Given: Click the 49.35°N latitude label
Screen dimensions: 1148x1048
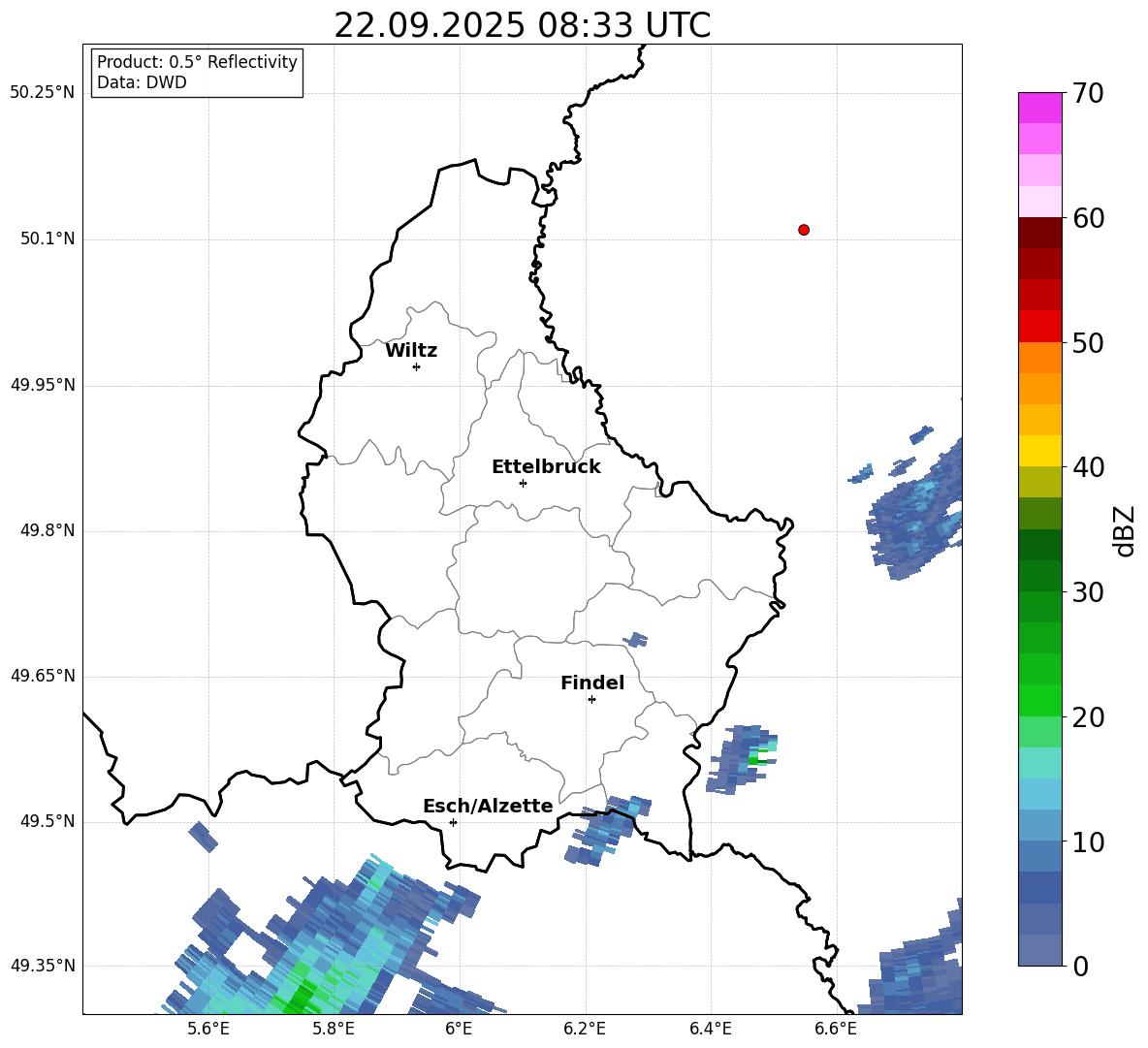Looking at the screenshot, I should click(43, 966).
